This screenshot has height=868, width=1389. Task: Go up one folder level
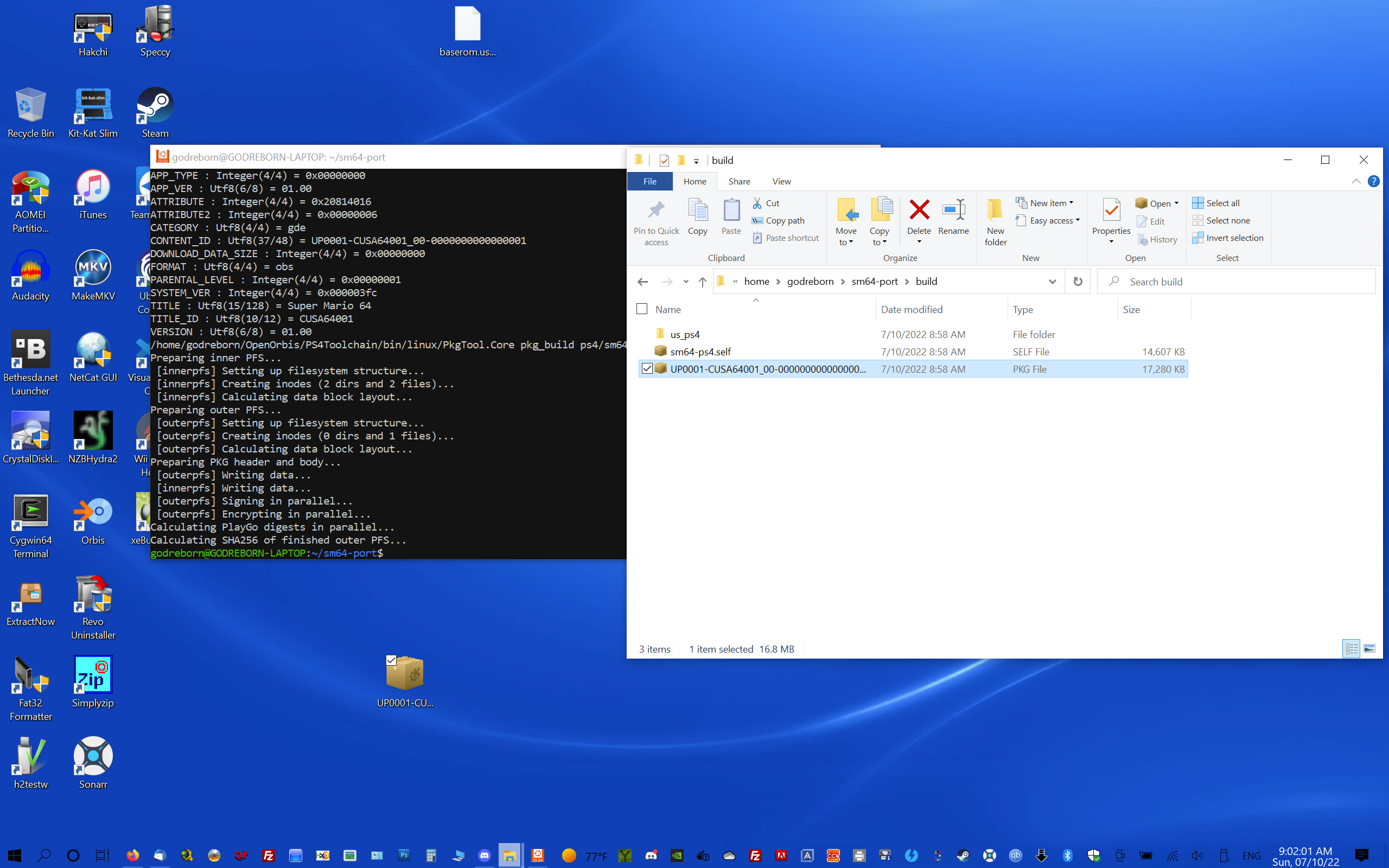click(702, 282)
